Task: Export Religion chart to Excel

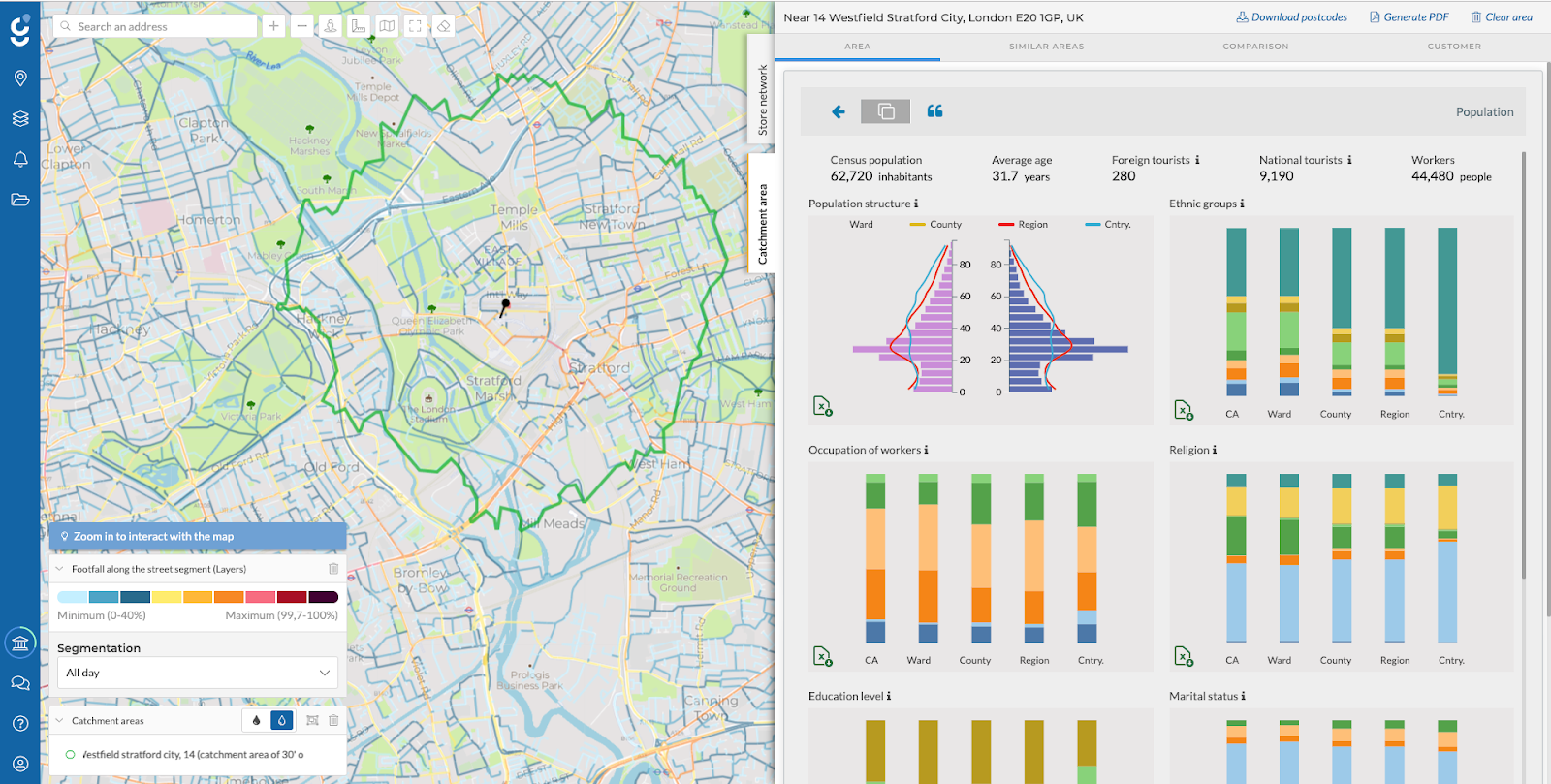Action: click(1184, 657)
